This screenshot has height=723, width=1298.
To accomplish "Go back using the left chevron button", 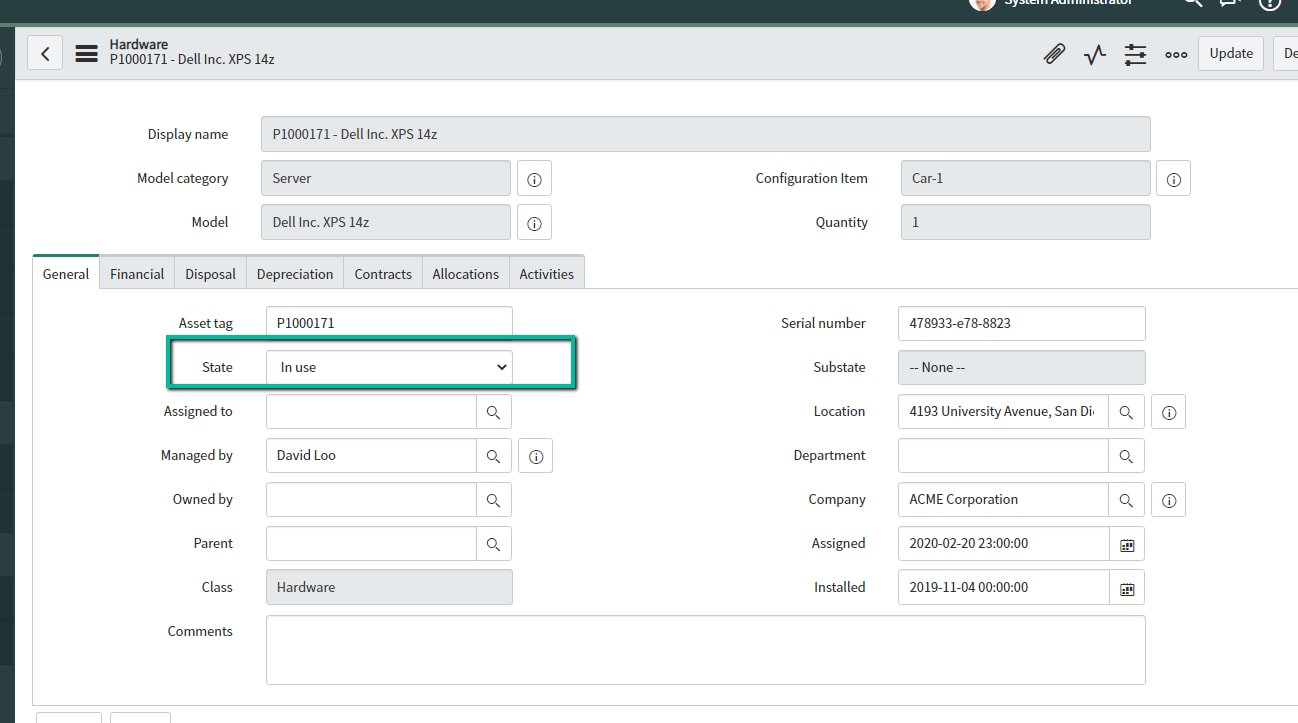I will 45,53.
